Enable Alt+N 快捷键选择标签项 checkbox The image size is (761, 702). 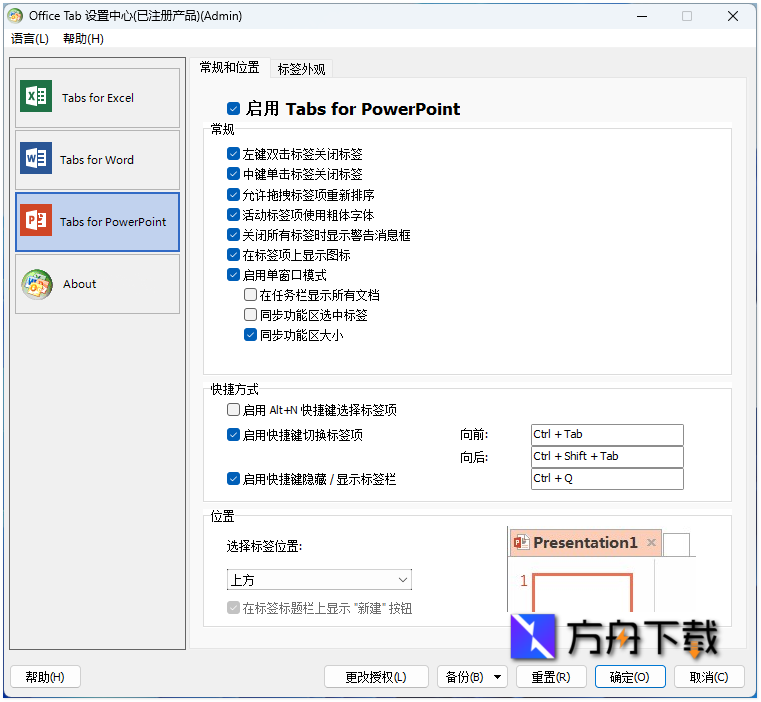pyautogui.click(x=233, y=410)
